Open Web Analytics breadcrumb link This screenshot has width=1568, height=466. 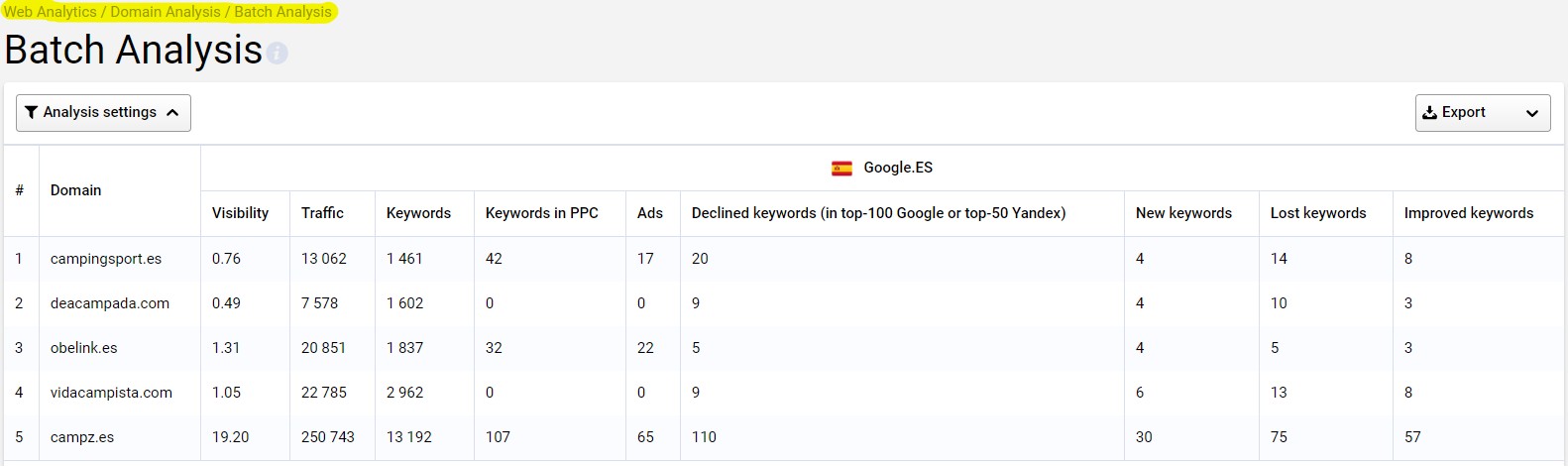(x=51, y=12)
